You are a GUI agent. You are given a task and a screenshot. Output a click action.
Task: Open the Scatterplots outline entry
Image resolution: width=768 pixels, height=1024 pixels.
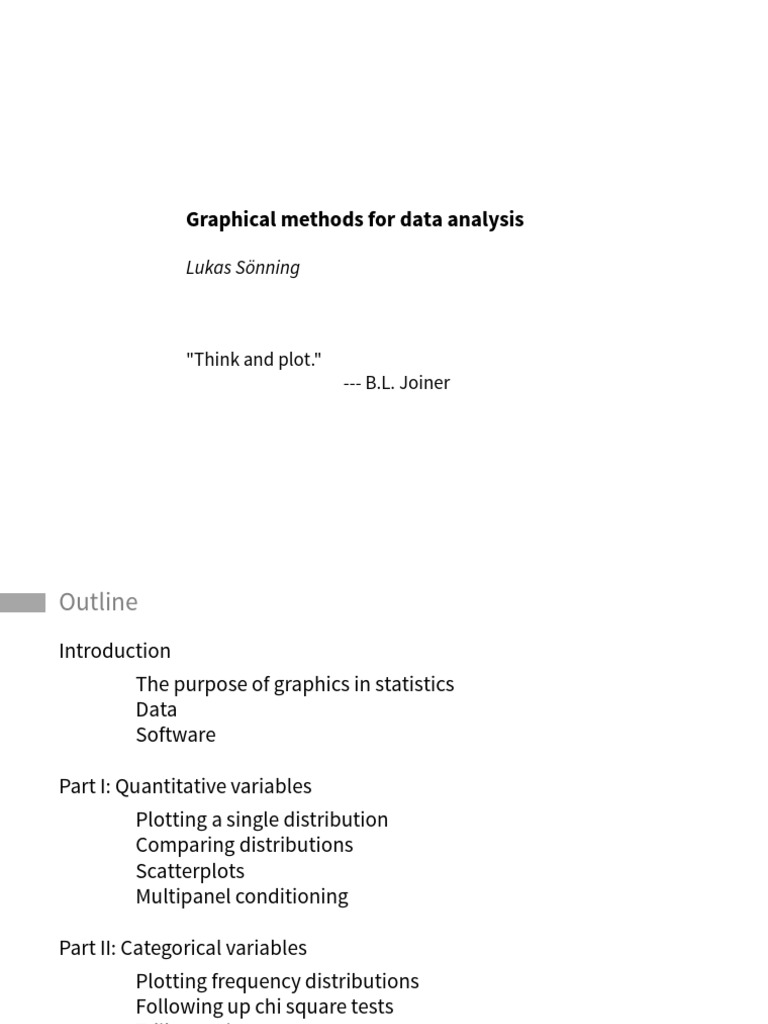(x=190, y=870)
